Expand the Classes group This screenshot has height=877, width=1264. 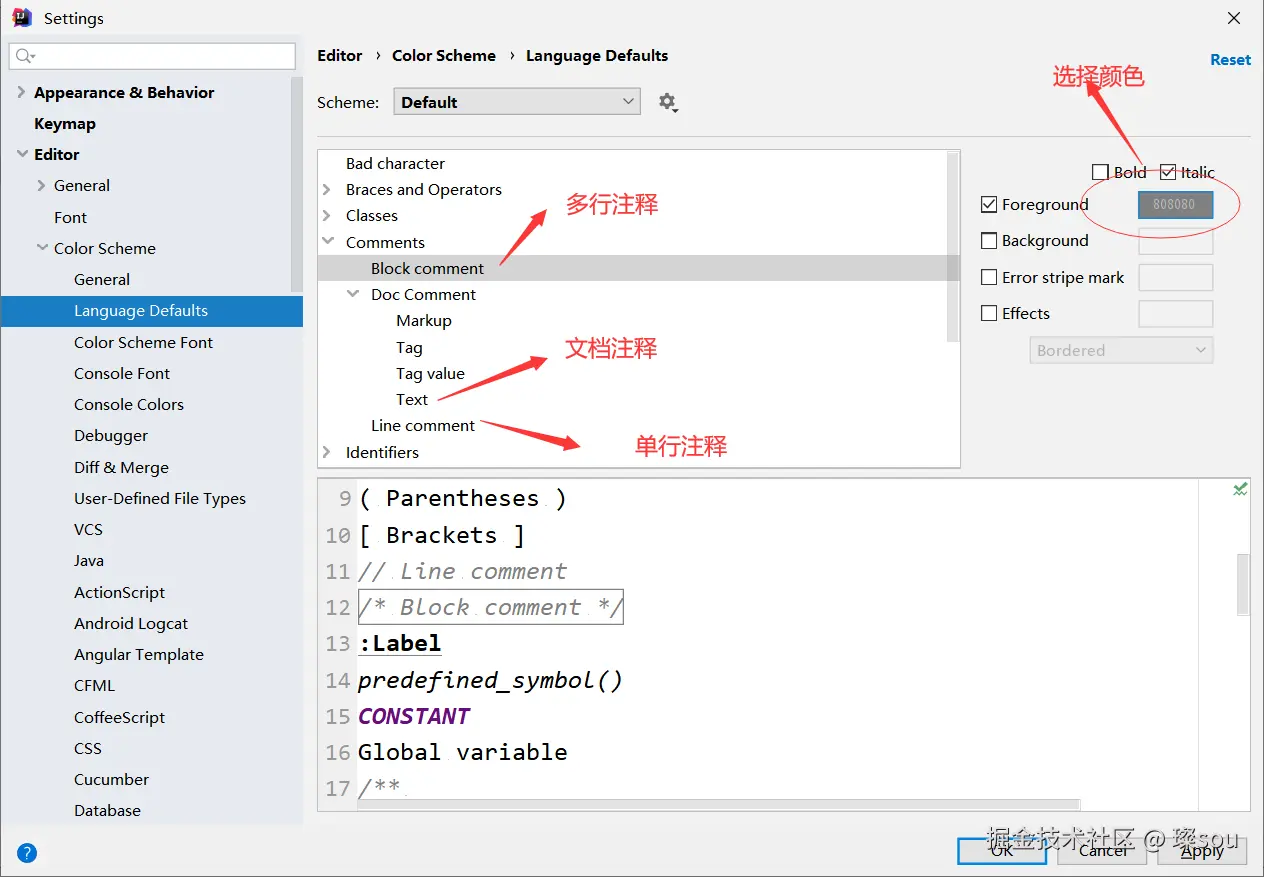327,215
